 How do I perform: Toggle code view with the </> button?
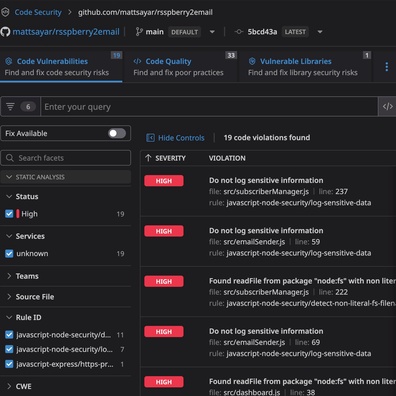click(387, 107)
